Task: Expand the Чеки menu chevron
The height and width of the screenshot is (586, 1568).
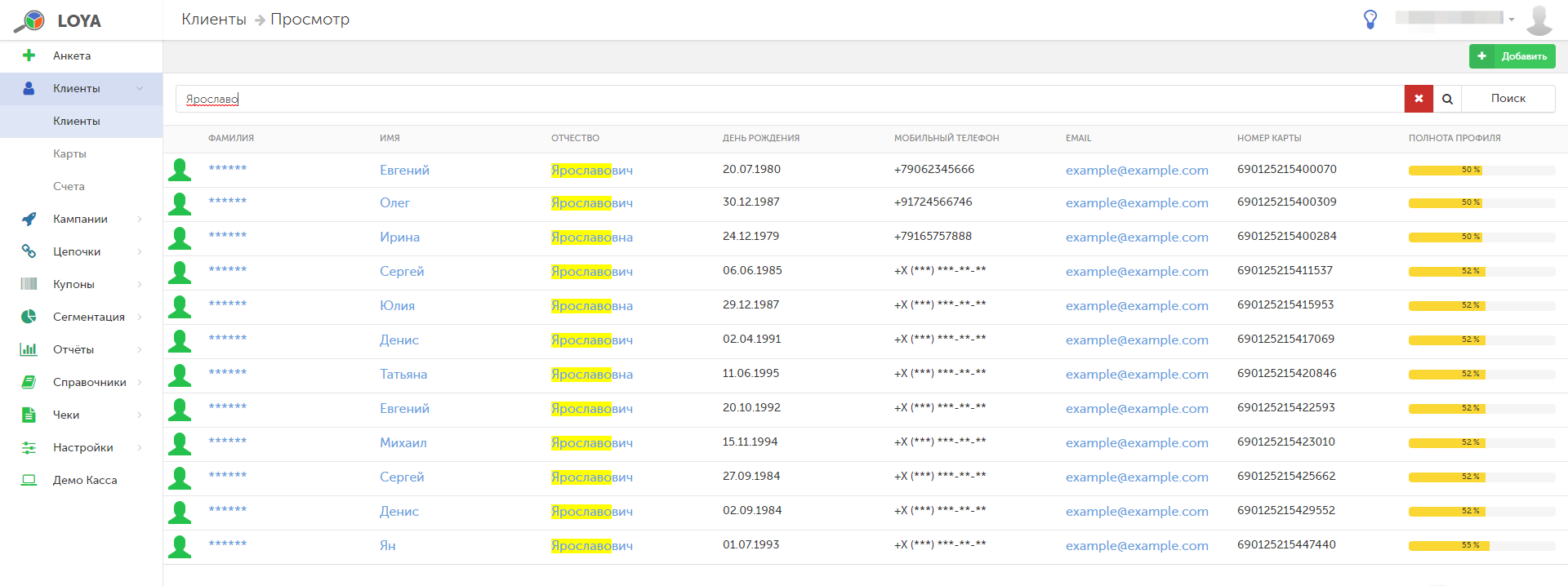Action: 140,415
